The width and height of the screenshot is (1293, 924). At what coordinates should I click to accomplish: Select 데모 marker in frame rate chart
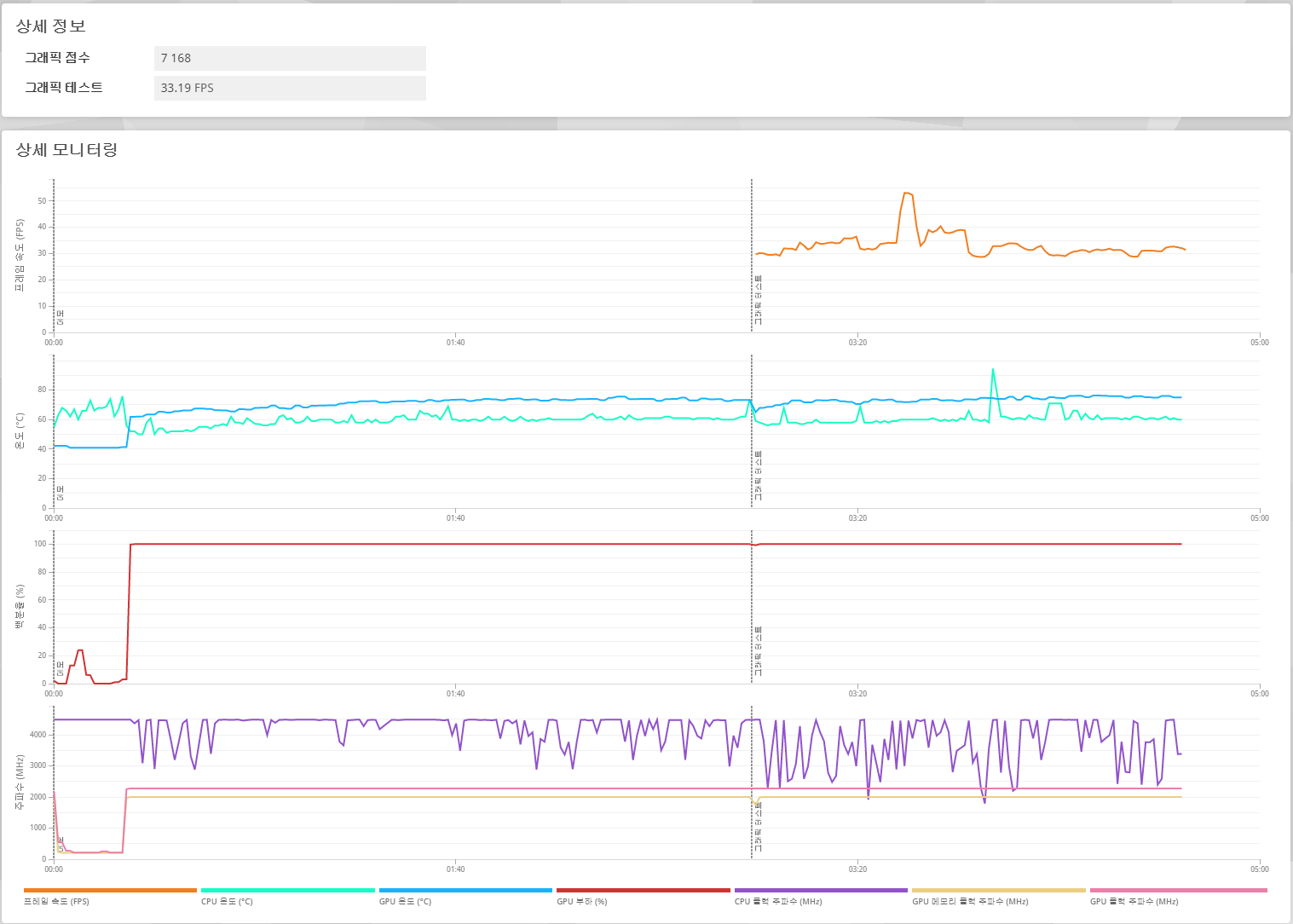pos(61,318)
